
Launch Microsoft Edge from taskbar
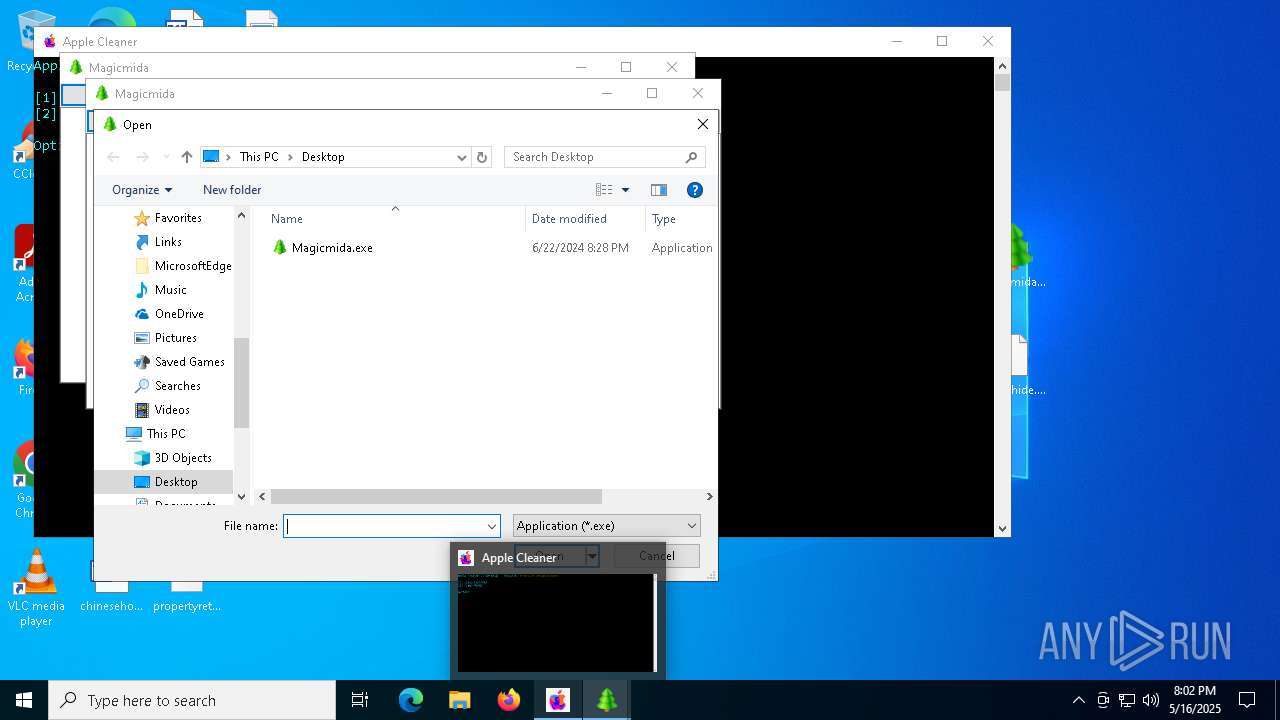coord(411,700)
